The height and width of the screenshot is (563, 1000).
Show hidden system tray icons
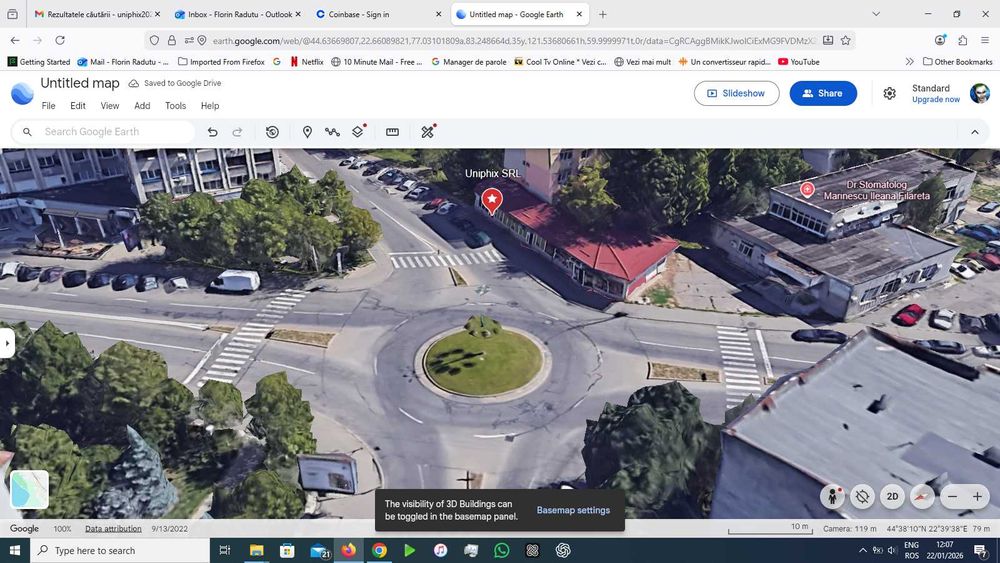pyautogui.click(x=862, y=550)
